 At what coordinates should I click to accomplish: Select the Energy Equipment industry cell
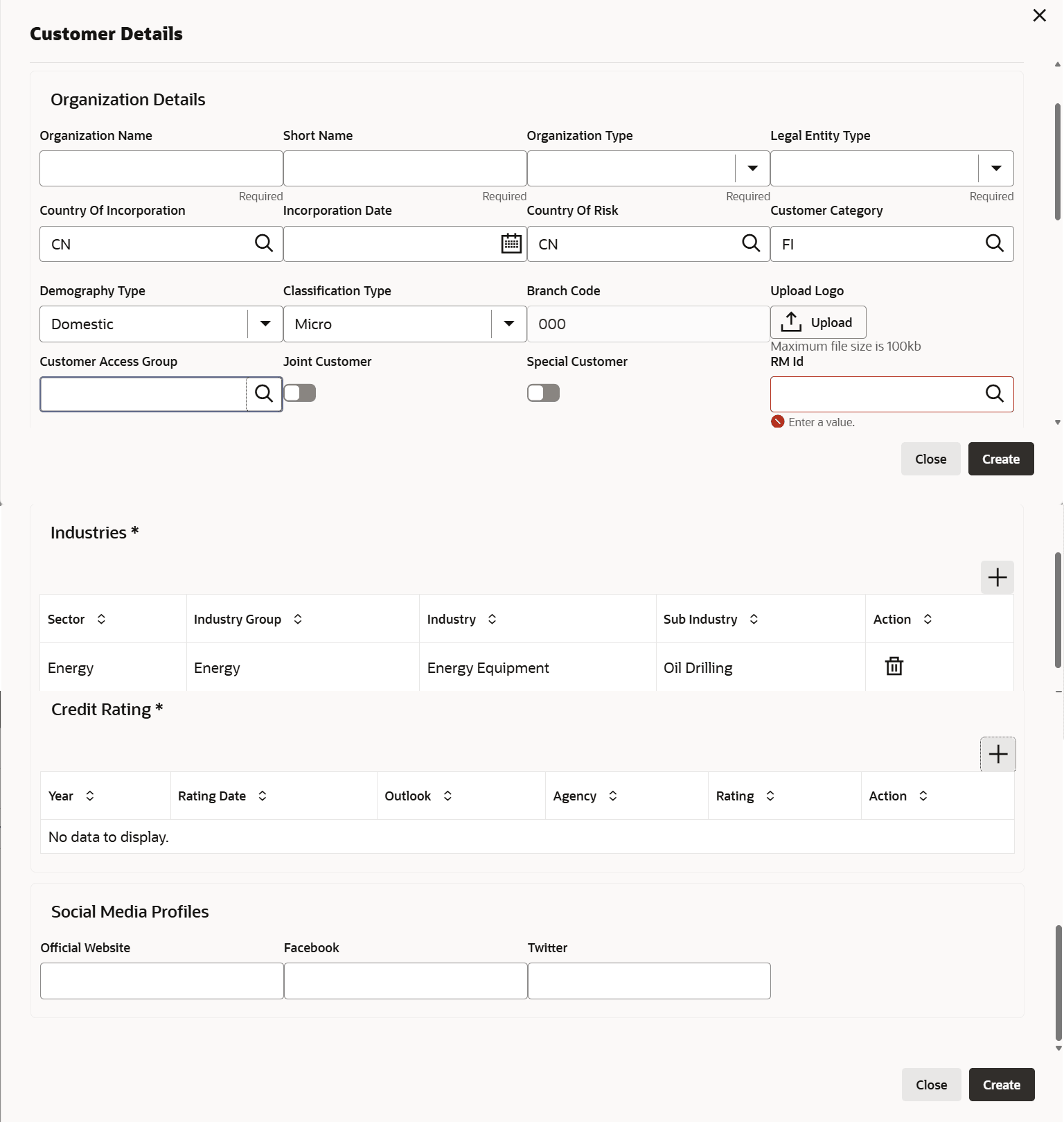coord(538,667)
